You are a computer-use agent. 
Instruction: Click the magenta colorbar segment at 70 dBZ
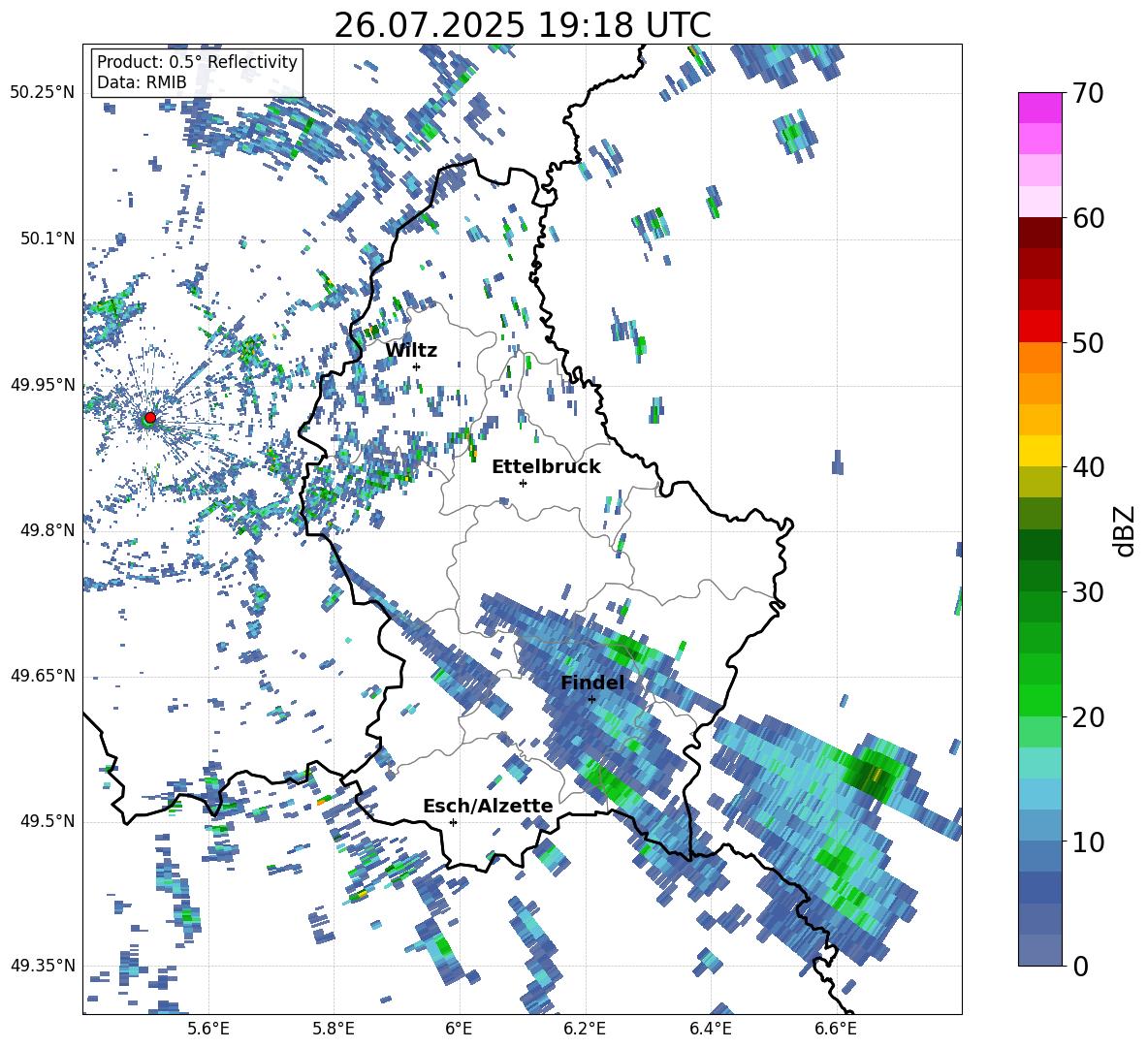(x=1039, y=108)
